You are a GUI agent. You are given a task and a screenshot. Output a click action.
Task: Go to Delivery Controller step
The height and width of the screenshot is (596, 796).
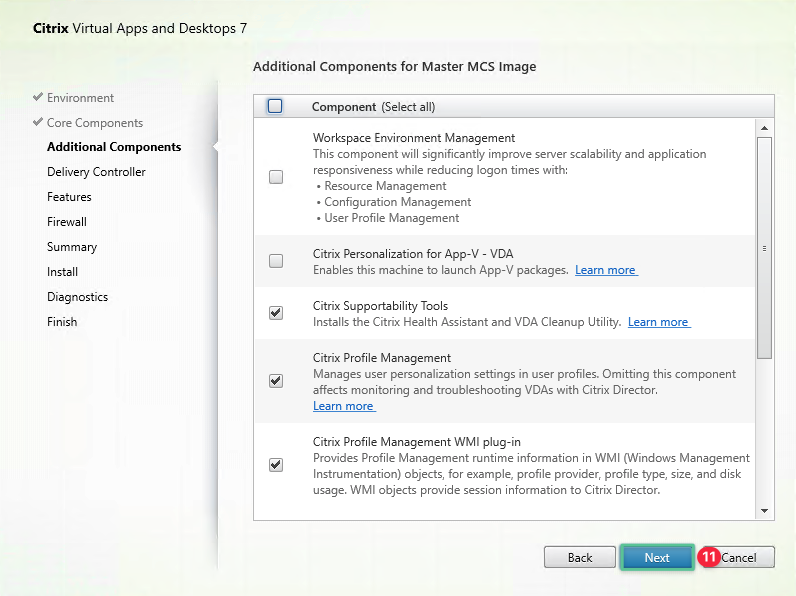click(x=96, y=172)
